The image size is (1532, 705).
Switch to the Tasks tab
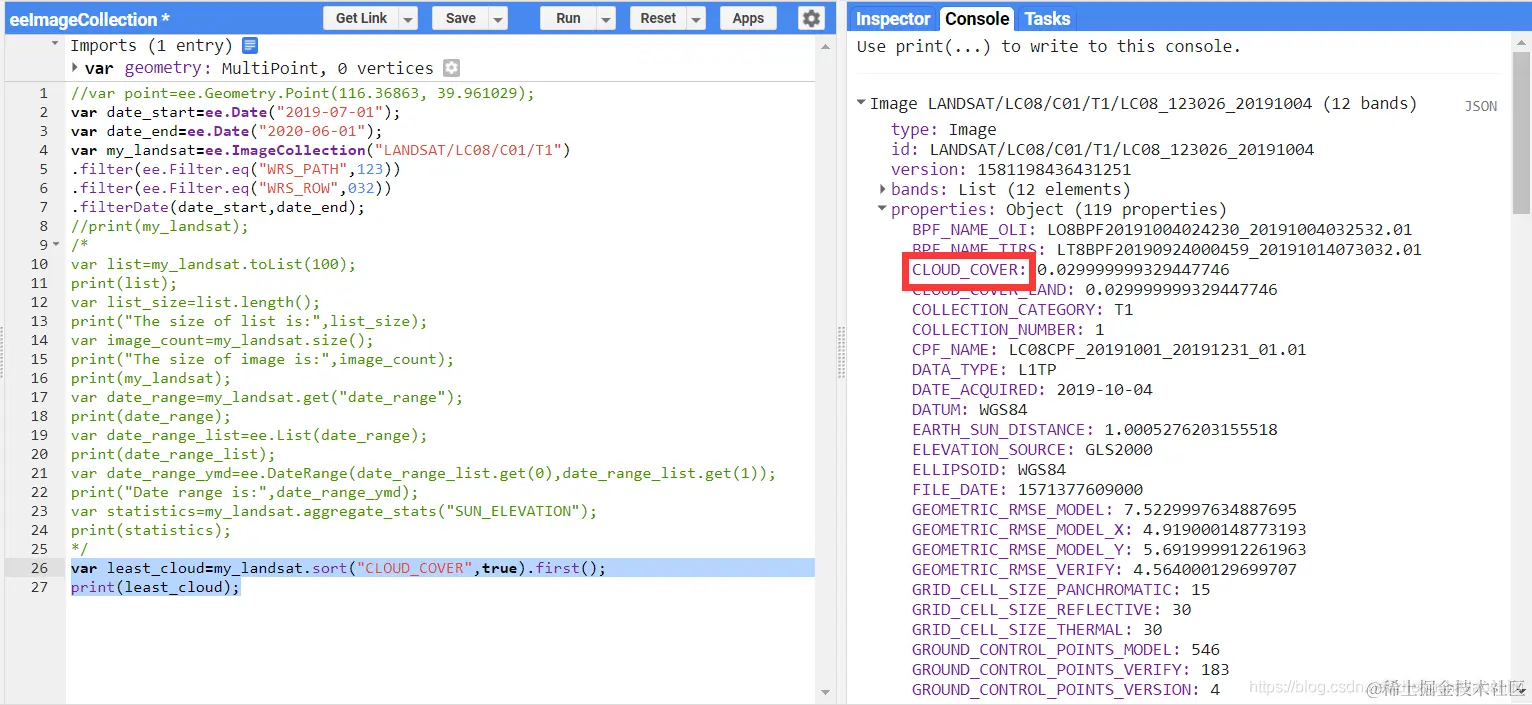coord(1047,18)
